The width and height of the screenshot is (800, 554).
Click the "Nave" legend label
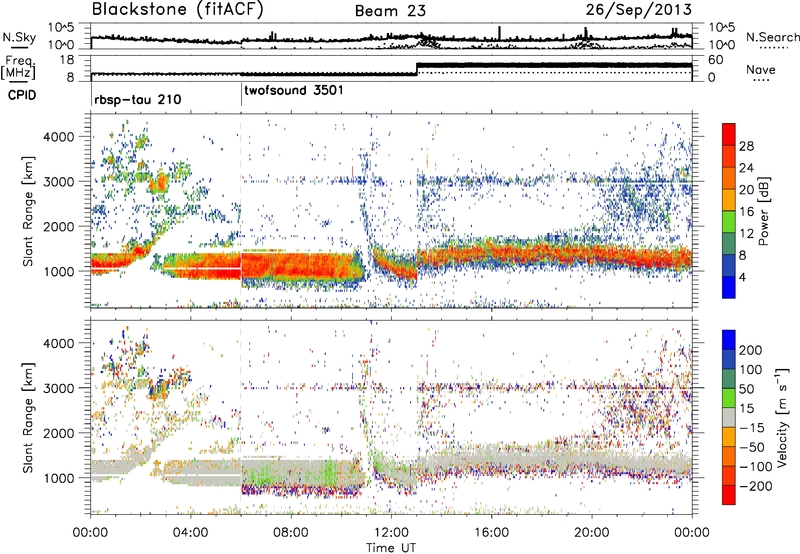(761, 70)
